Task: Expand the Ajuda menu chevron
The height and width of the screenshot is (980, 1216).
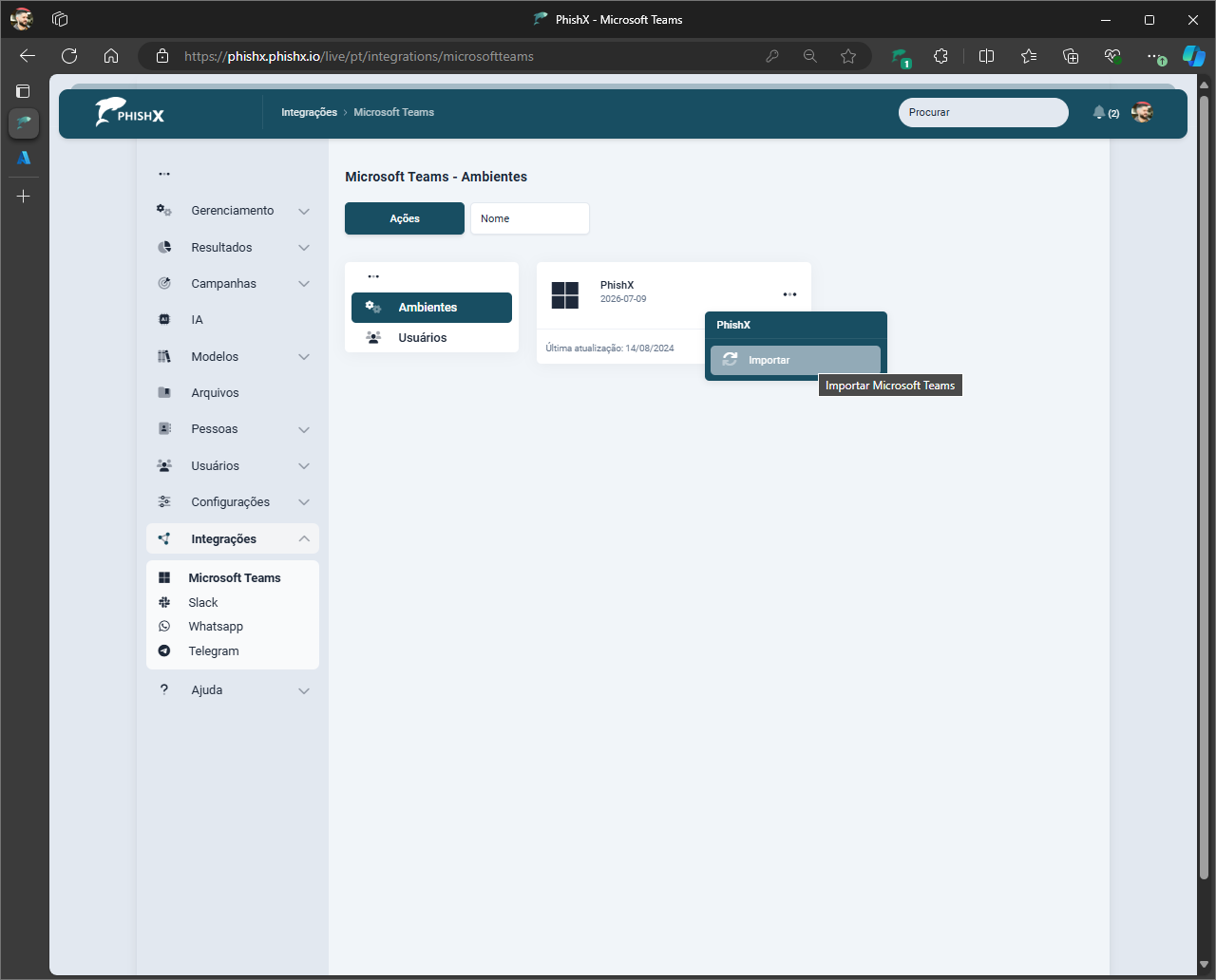Action: click(304, 690)
